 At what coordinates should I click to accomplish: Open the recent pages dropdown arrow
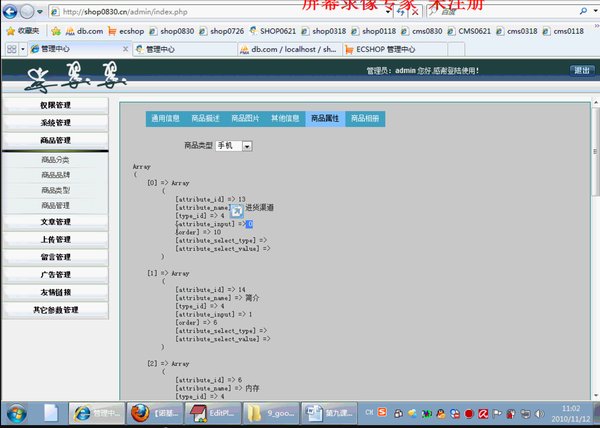40,12
